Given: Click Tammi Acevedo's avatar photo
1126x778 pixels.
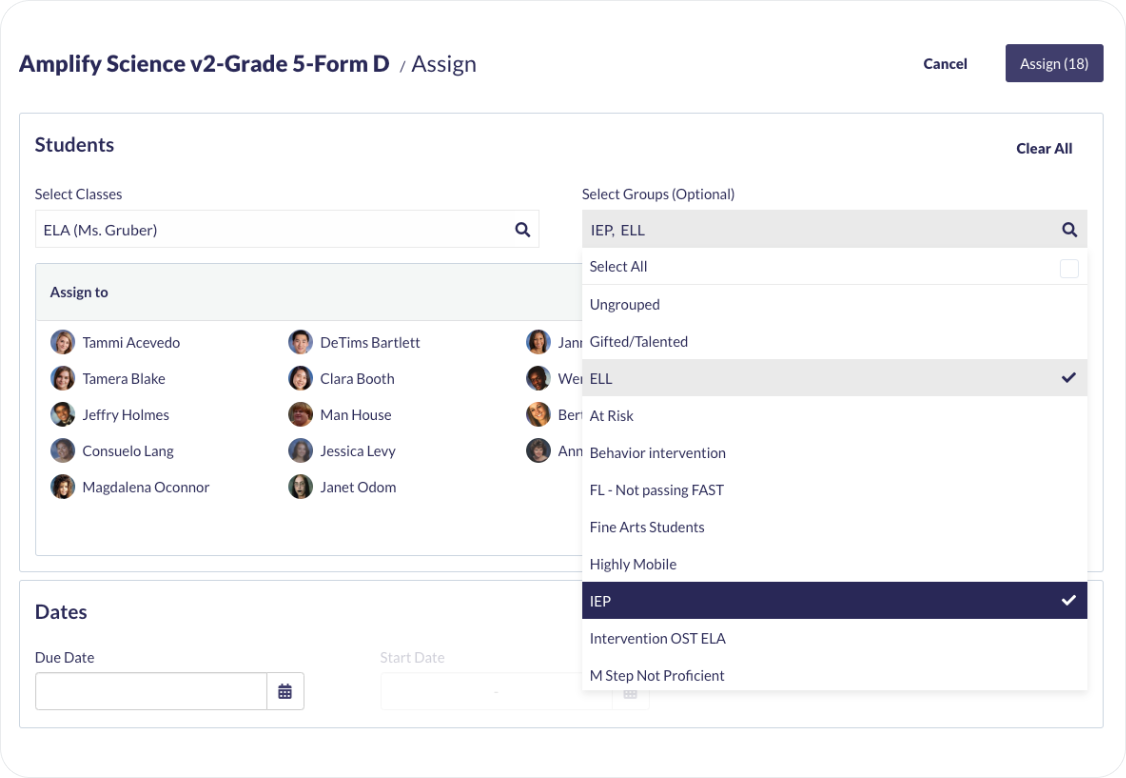Looking at the screenshot, I should tap(62, 342).
